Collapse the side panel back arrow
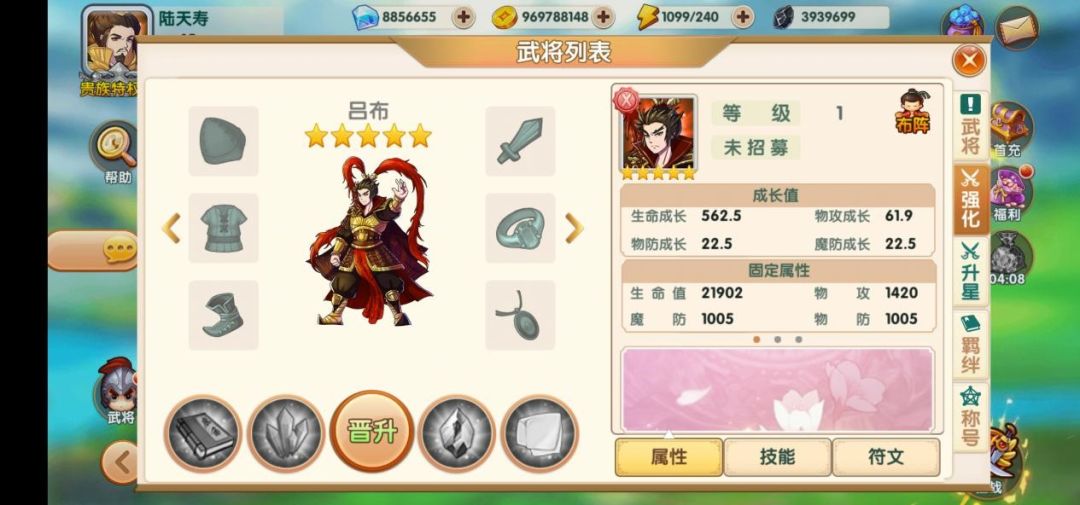 pyautogui.click(x=121, y=462)
